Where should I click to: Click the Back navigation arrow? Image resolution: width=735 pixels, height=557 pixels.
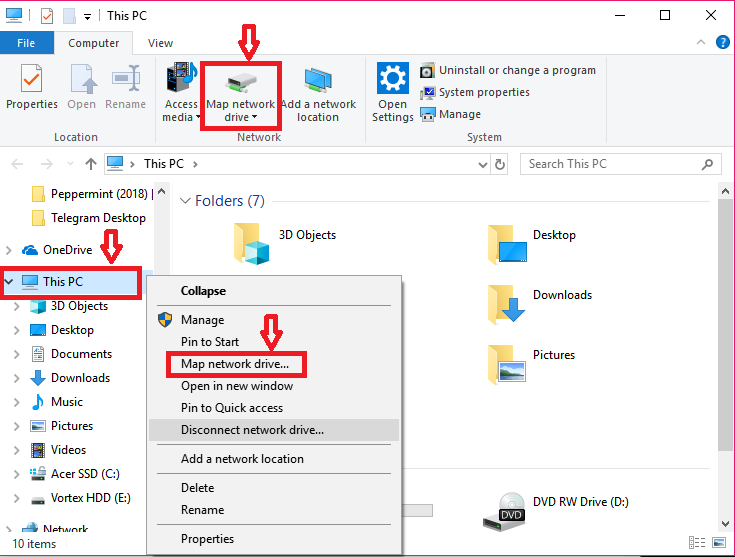coord(17,164)
